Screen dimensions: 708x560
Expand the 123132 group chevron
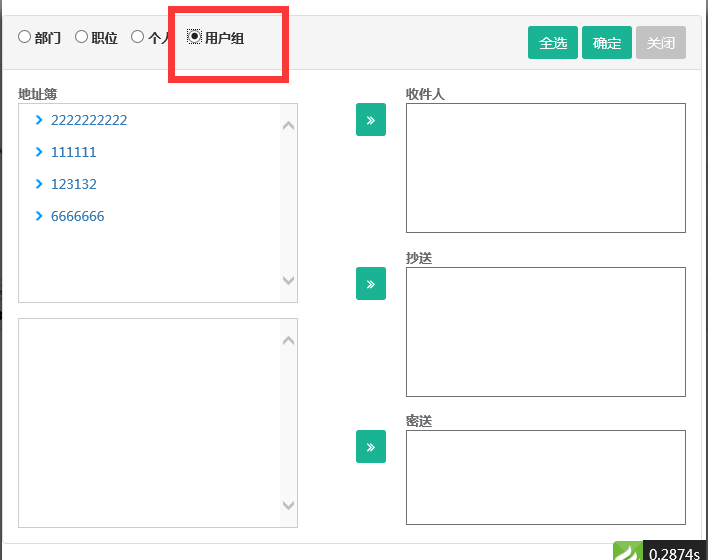click(x=39, y=184)
